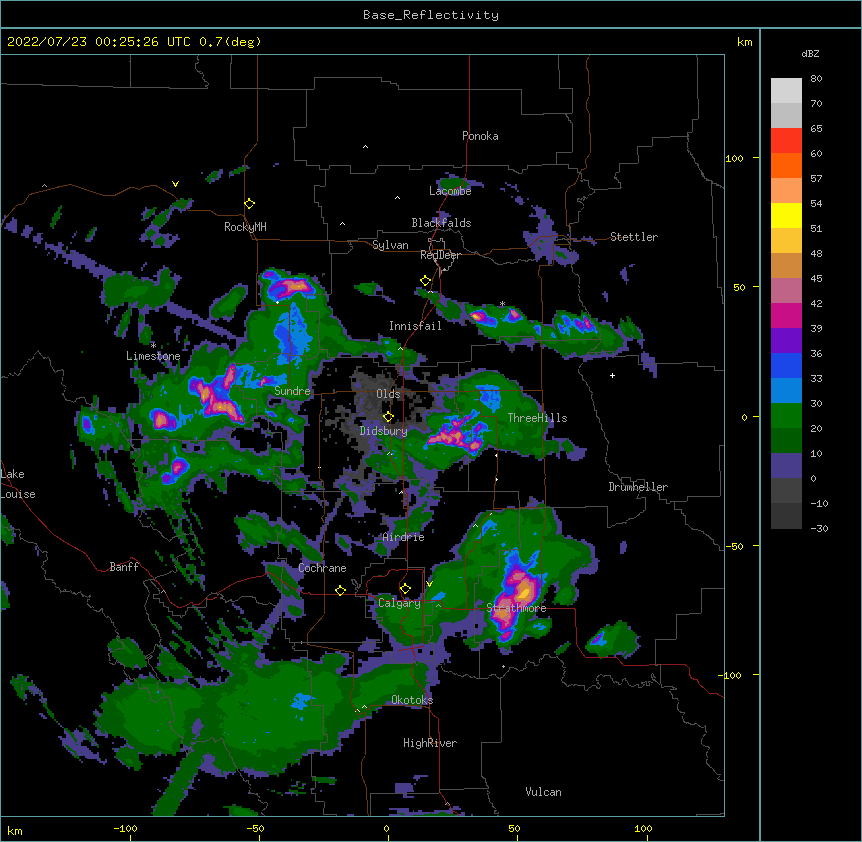This screenshot has height=842, width=862.
Task: Click the mauve 42-45 dBZ legend swatch
Action: click(x=786, y=290)
